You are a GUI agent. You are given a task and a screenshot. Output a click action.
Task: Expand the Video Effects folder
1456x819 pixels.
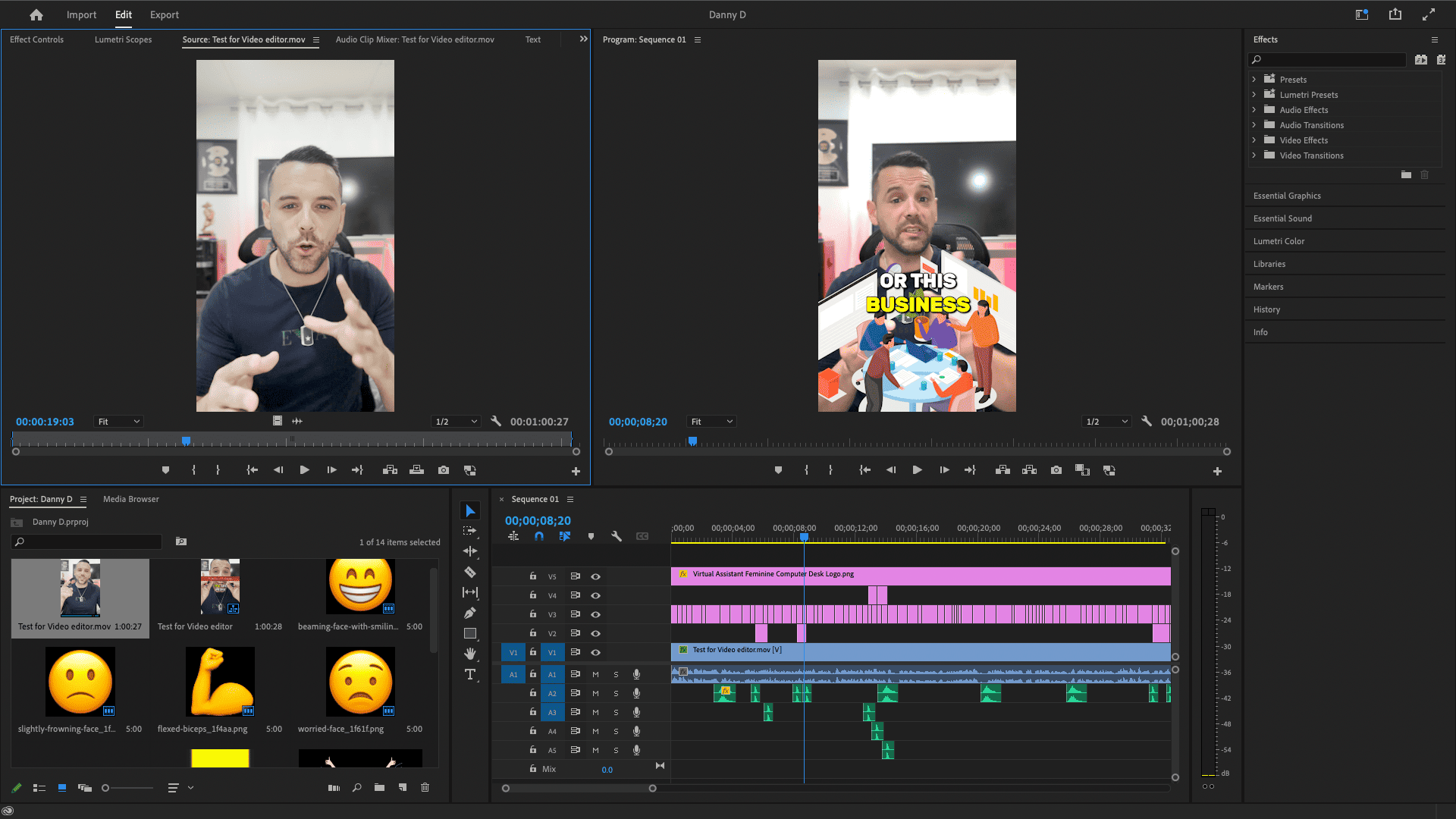(1254, 140)
